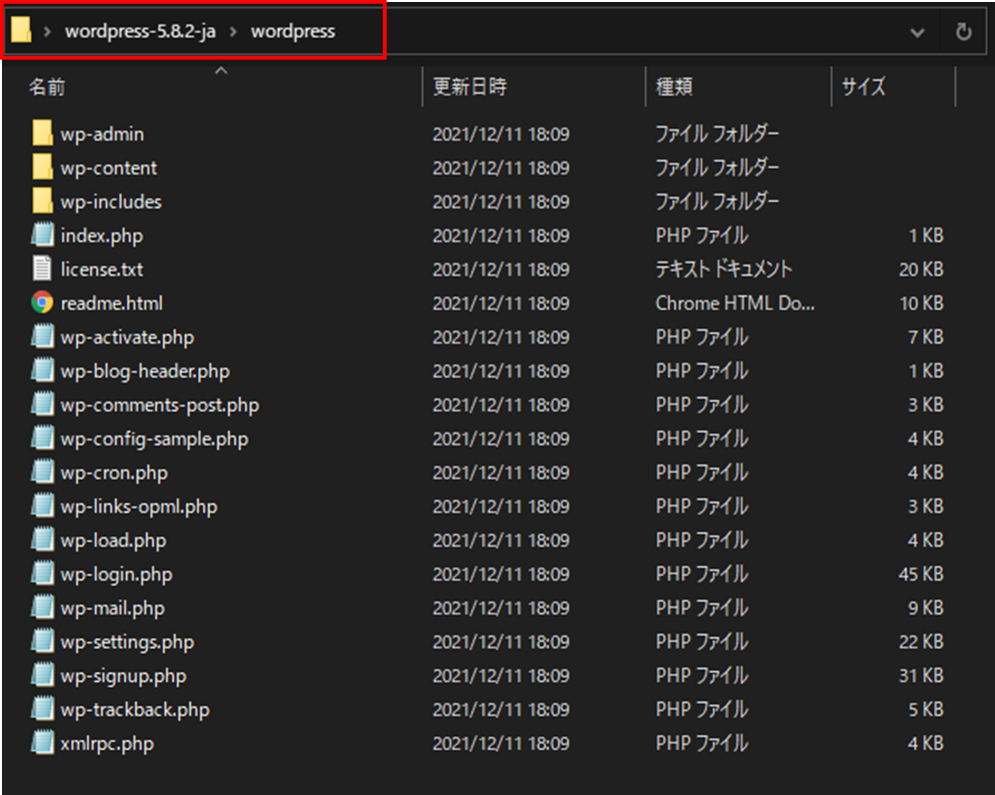Open the address bar history dropdown
Screen dimensions: 995x795
click(917, 32)
